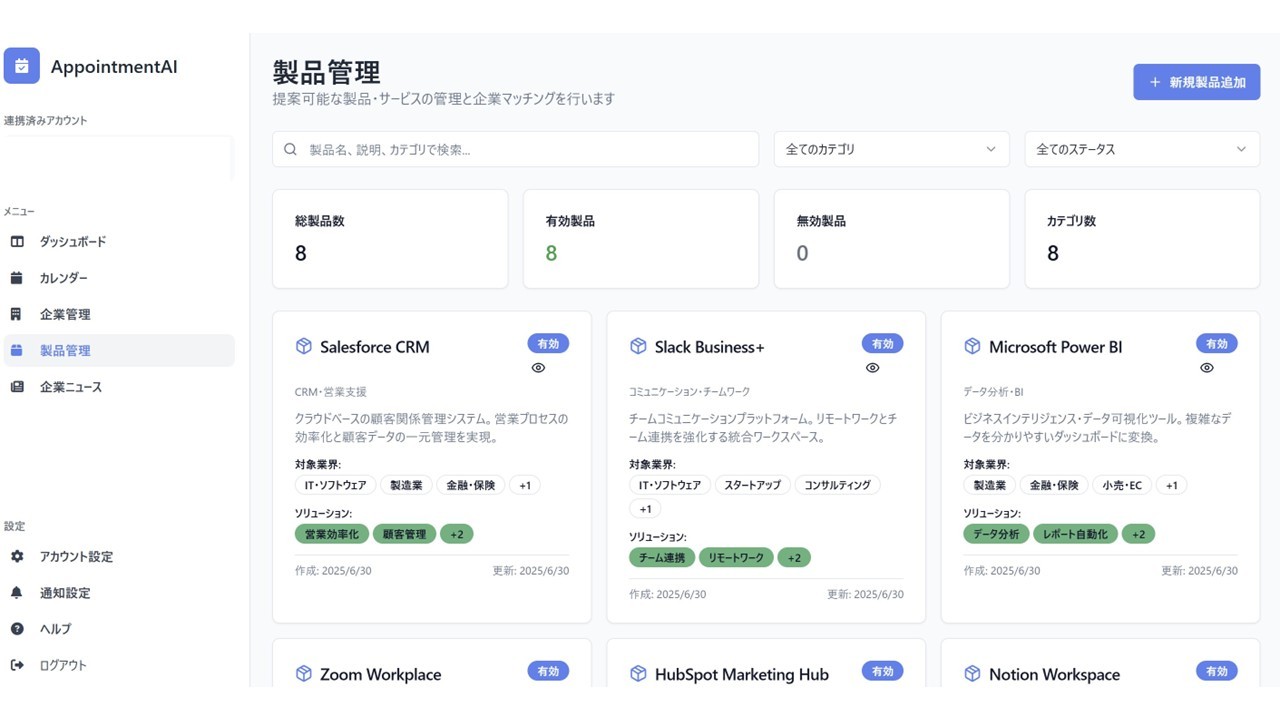Click the 新規製品追加 button

point(1196,82)
